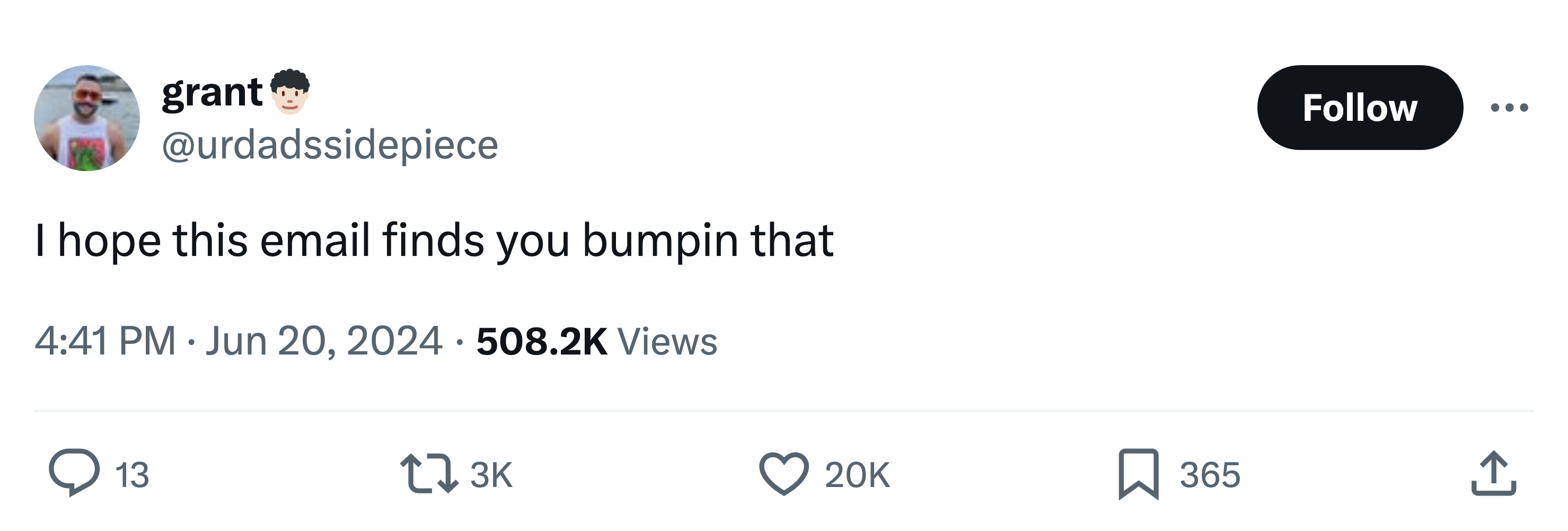
Task: Click the Jun 20, 2024 date
Action: [324, 341]
